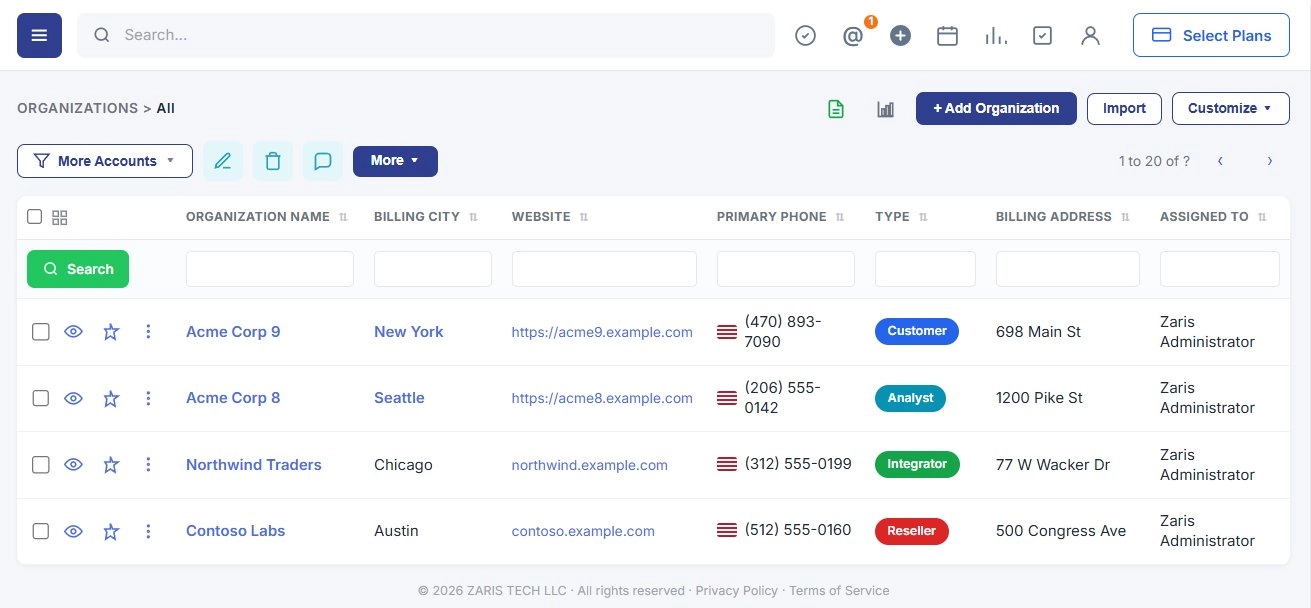Expand the Customize dropdown
The height and width of the screenshot is (608, 1311).
[1231, 109]
